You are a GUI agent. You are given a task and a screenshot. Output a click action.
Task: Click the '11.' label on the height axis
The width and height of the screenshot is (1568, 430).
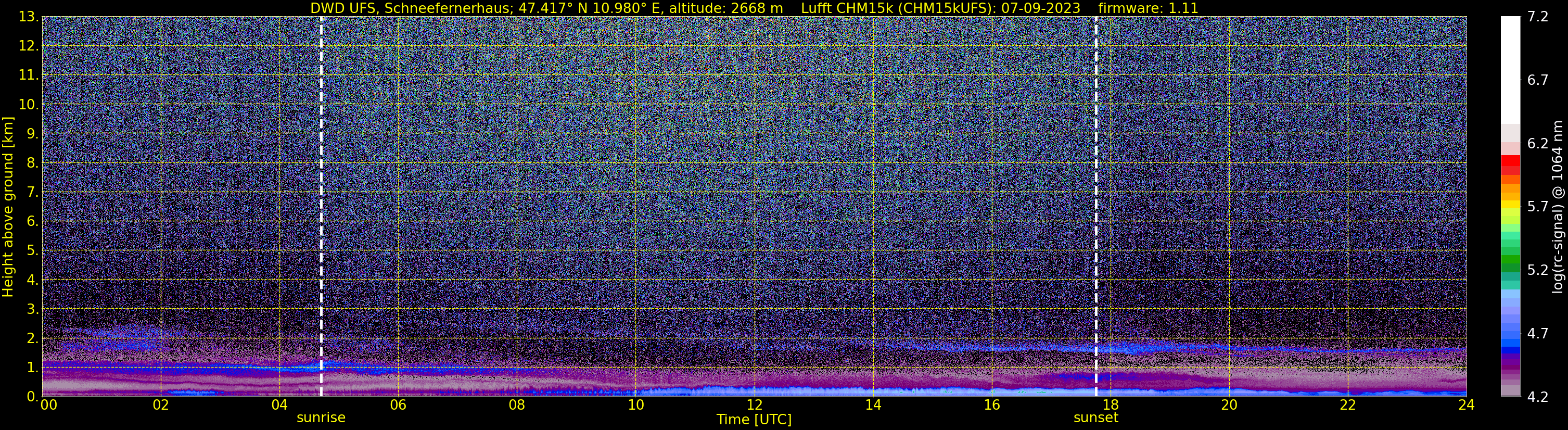pos(29,75)
